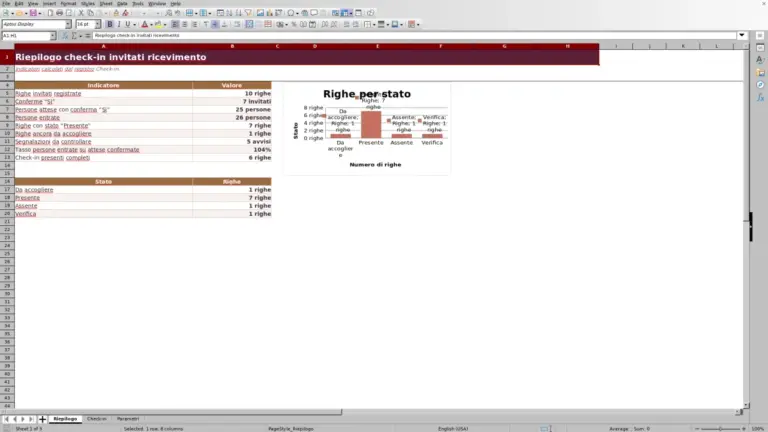Click the Print icon in toolbar
This screenshot has height=432, width=768.
tap(59, 13)
